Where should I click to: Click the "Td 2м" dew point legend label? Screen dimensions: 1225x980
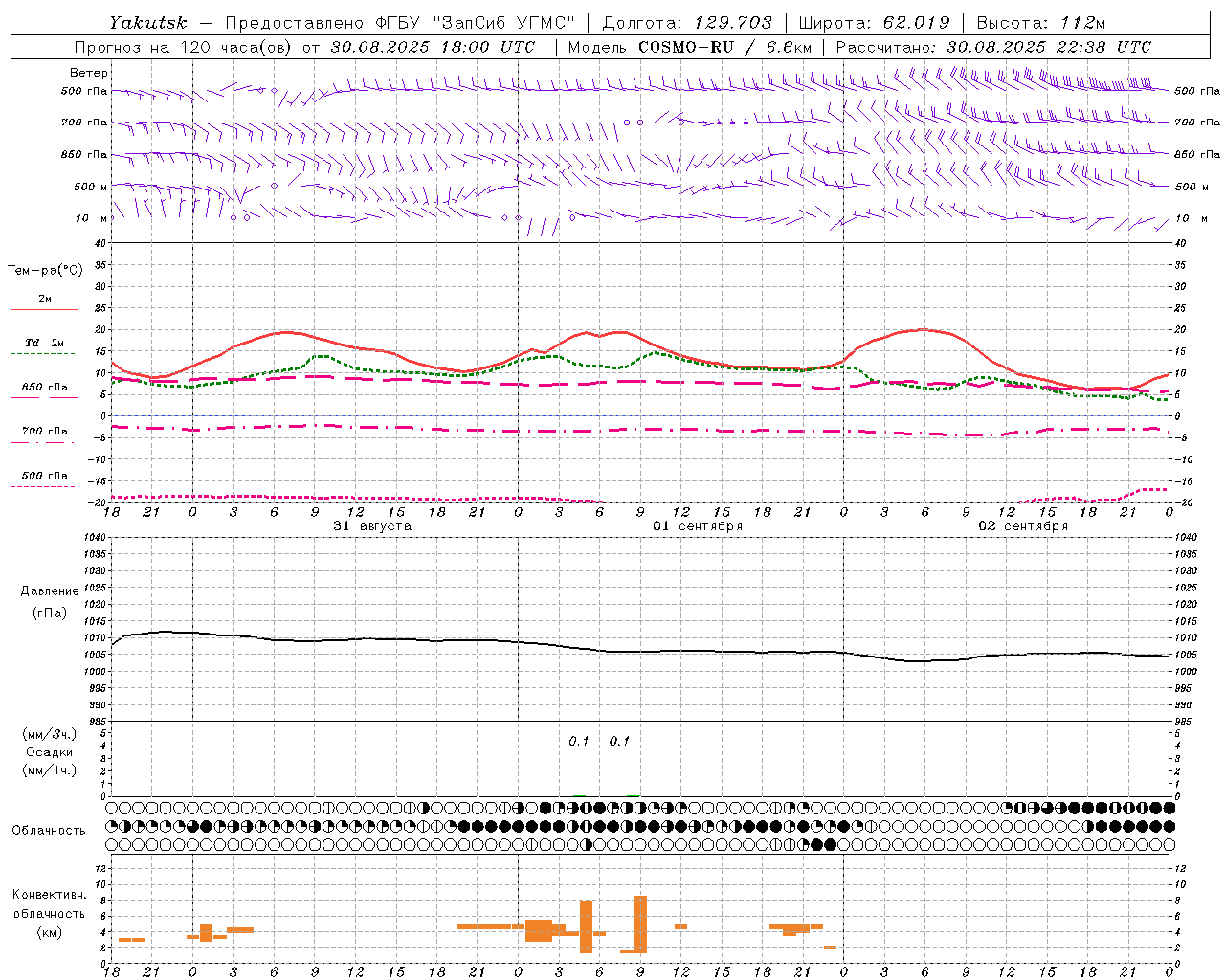[x=45, y=343]
